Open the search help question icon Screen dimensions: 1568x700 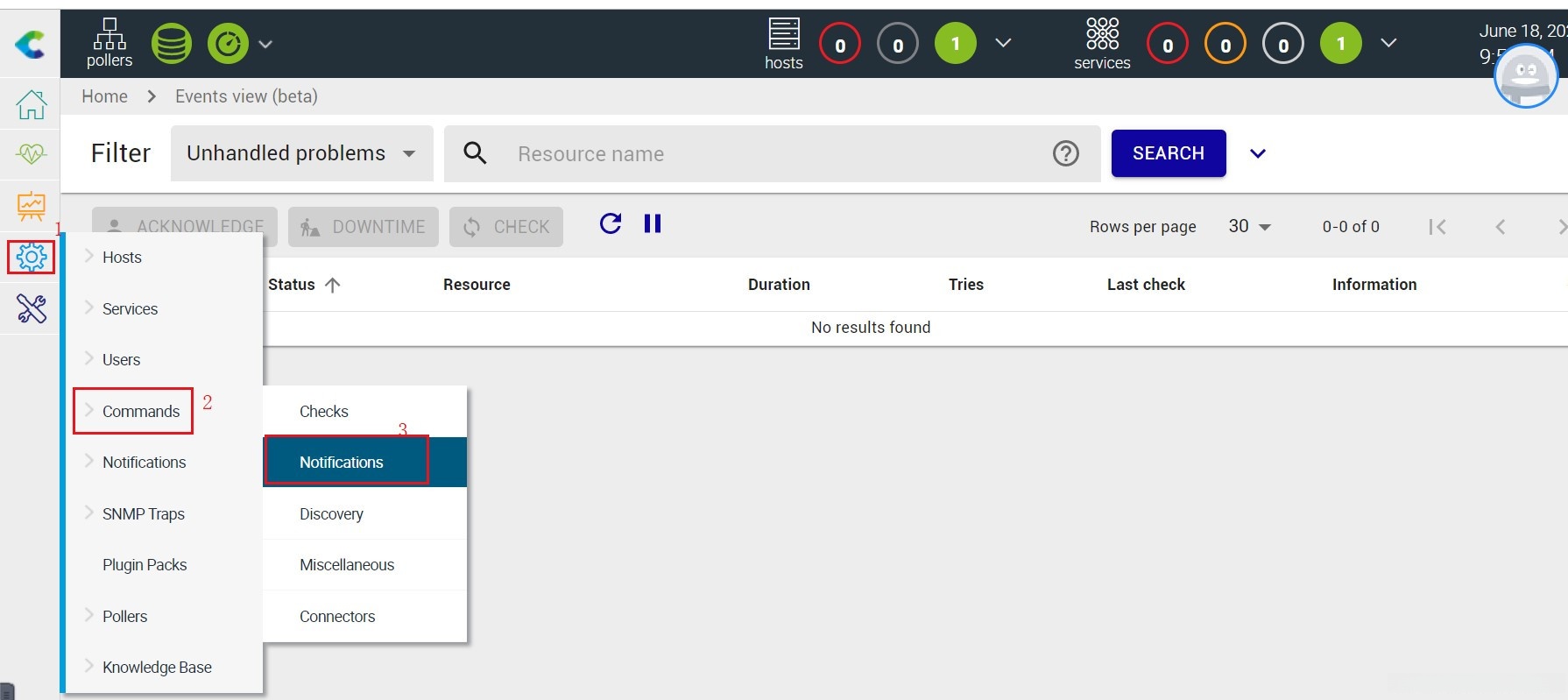(x=1065, y=153)
